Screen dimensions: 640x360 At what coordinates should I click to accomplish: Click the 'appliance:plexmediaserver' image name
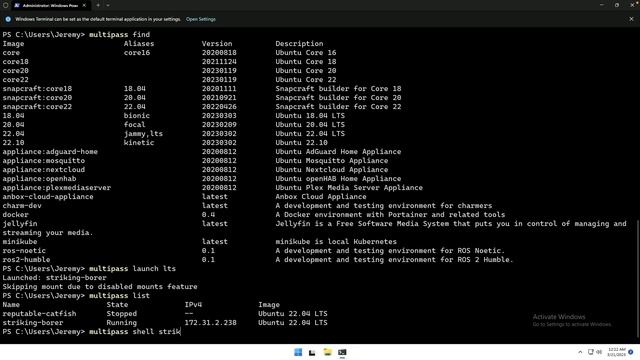point(57,188)
